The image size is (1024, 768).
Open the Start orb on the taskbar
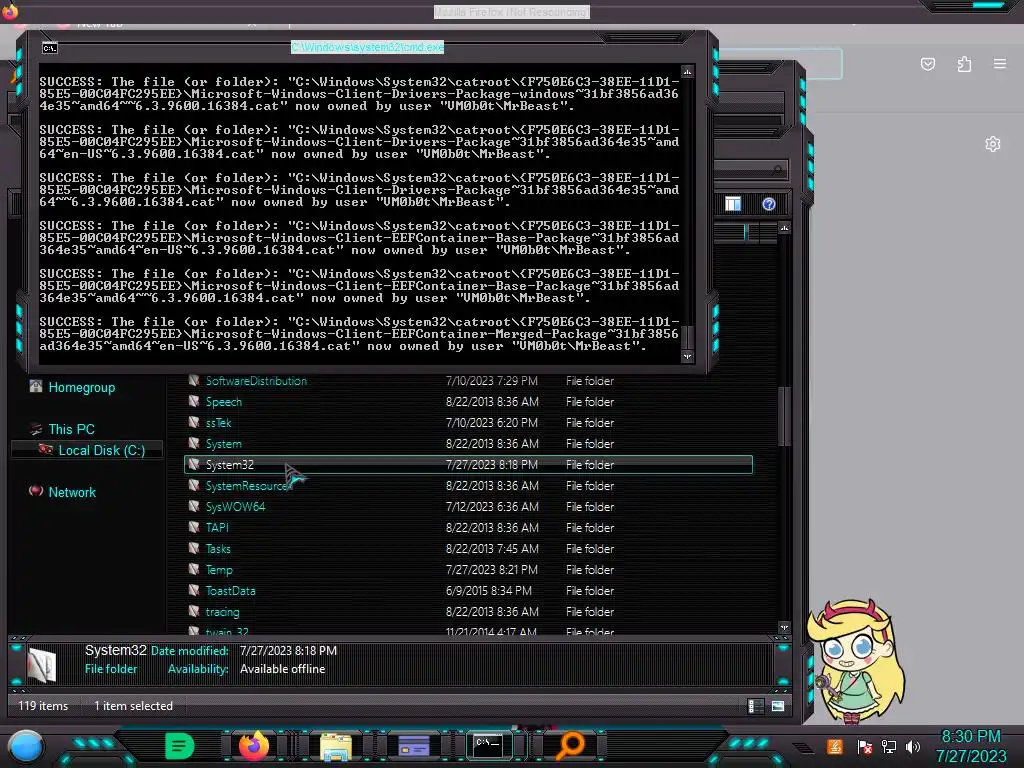pyautogui.click(x=26, y=746)
